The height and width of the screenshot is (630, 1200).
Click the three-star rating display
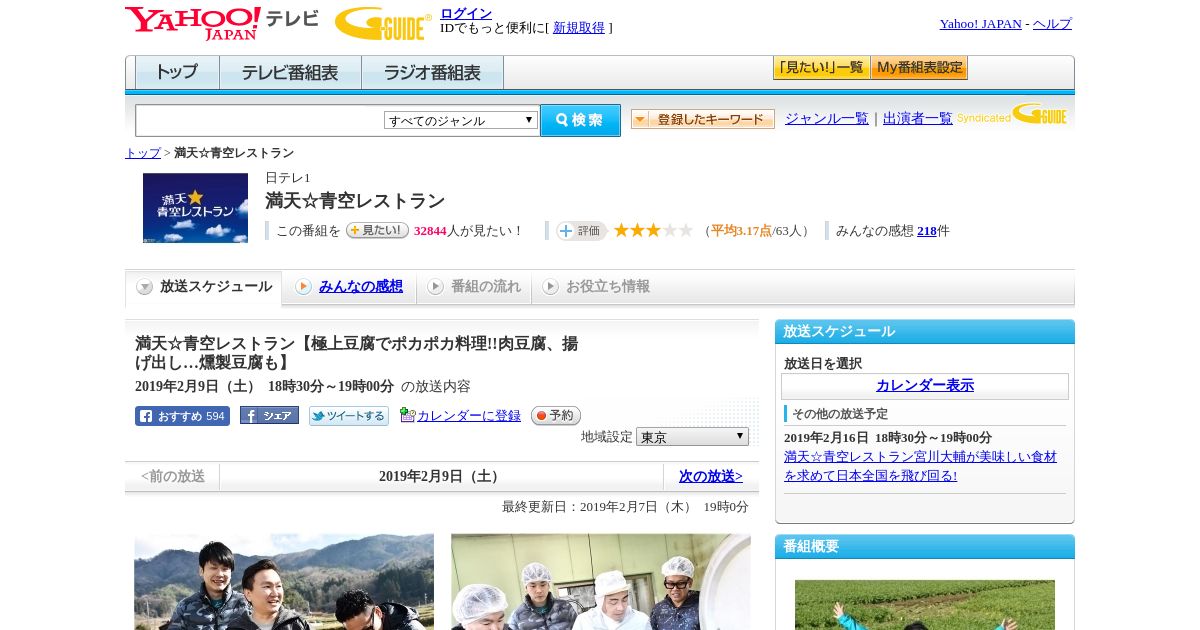[x=653, y=231]
